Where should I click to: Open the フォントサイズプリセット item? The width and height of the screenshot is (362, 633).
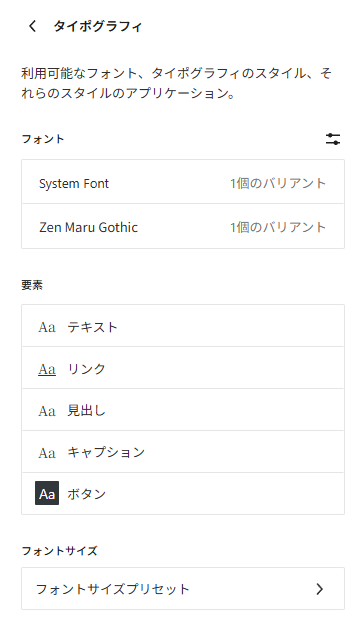[183, 589]
